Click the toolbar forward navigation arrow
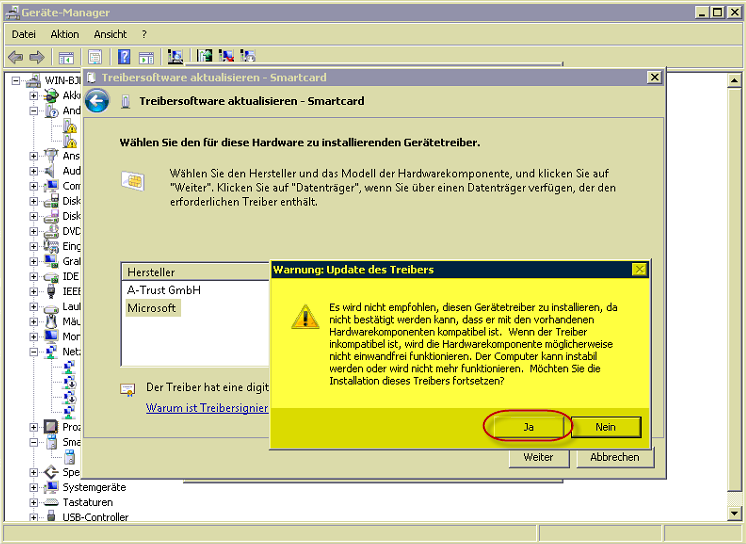The image size is (746, 544). point(37,57)
